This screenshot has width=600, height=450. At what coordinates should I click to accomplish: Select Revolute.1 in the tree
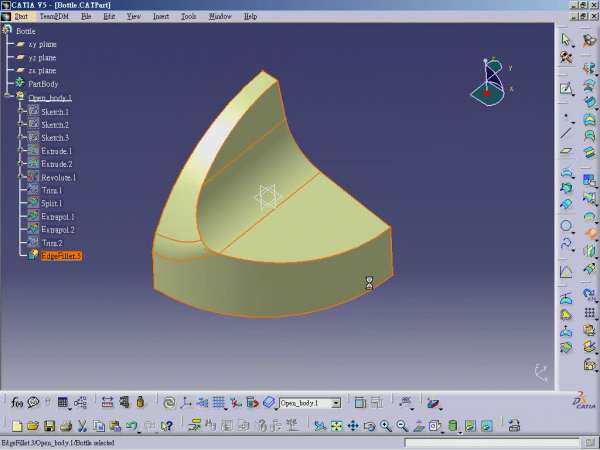(59, 178)
